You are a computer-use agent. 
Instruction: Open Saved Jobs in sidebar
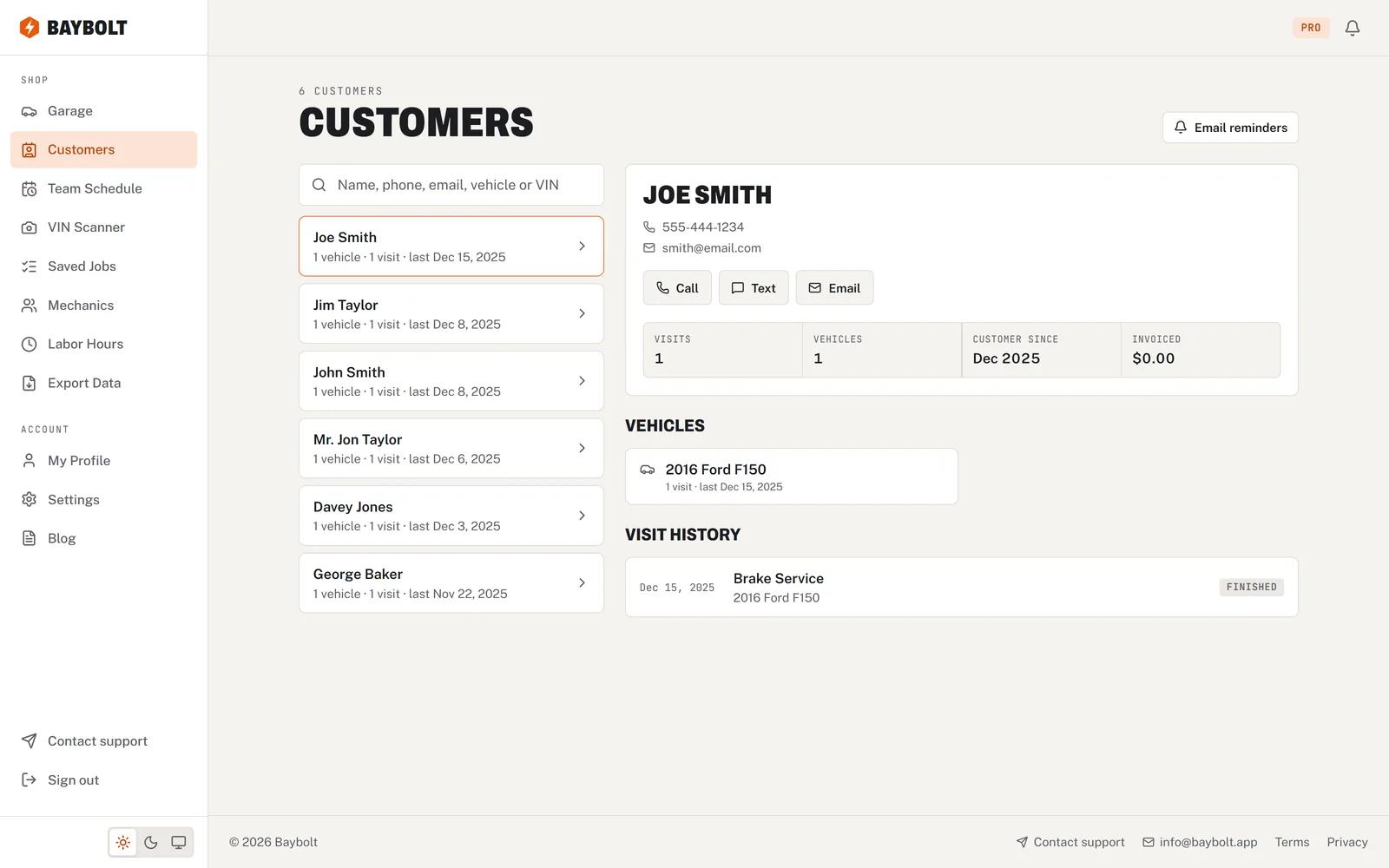pos(104,266)
